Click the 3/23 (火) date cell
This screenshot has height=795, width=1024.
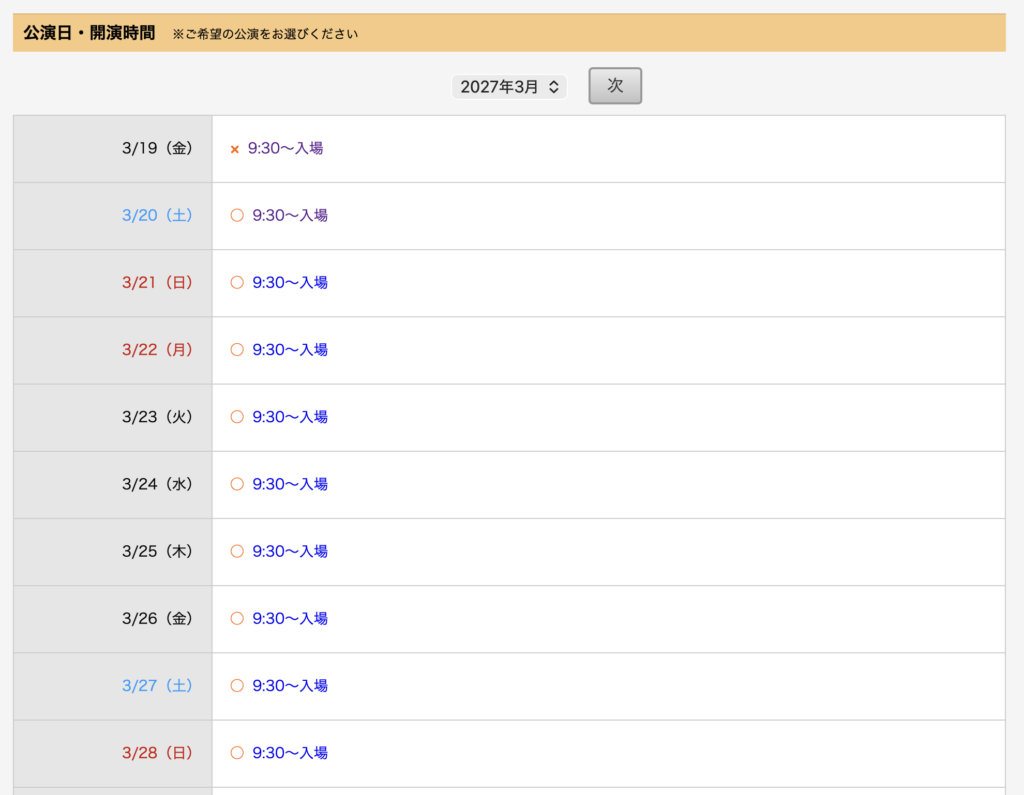pos(113,418)
